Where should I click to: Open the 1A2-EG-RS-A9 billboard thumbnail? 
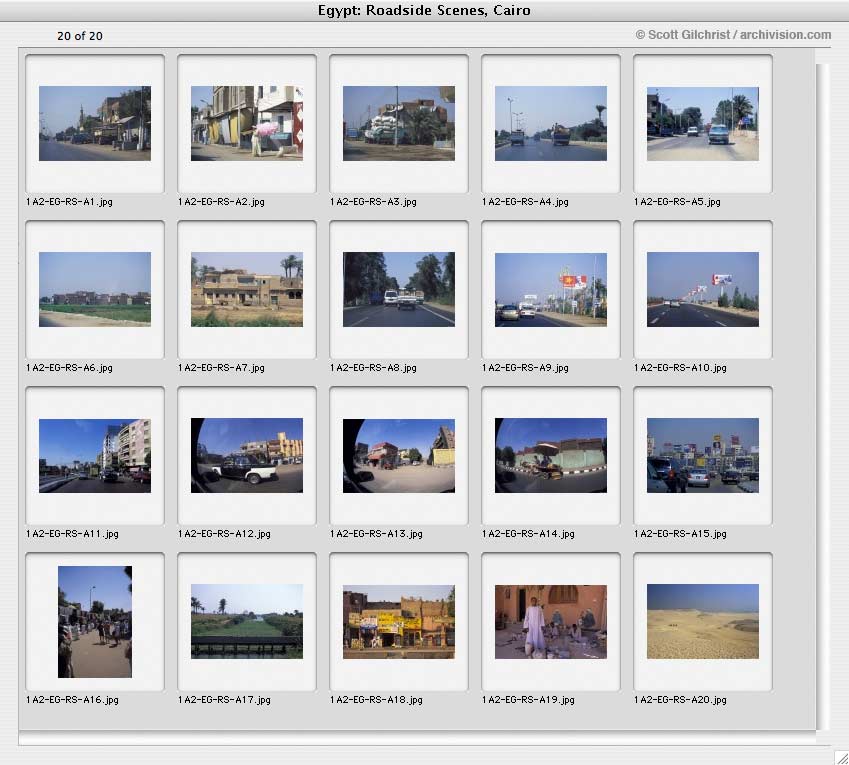[551, 289]
